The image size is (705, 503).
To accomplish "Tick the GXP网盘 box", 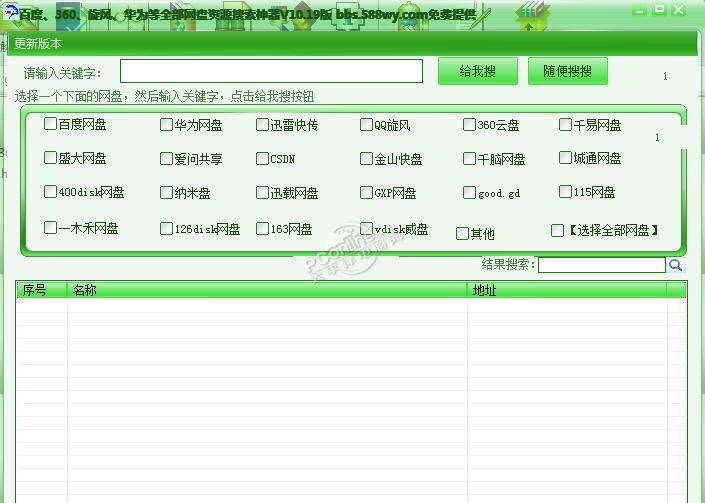I will pos(366,192).
